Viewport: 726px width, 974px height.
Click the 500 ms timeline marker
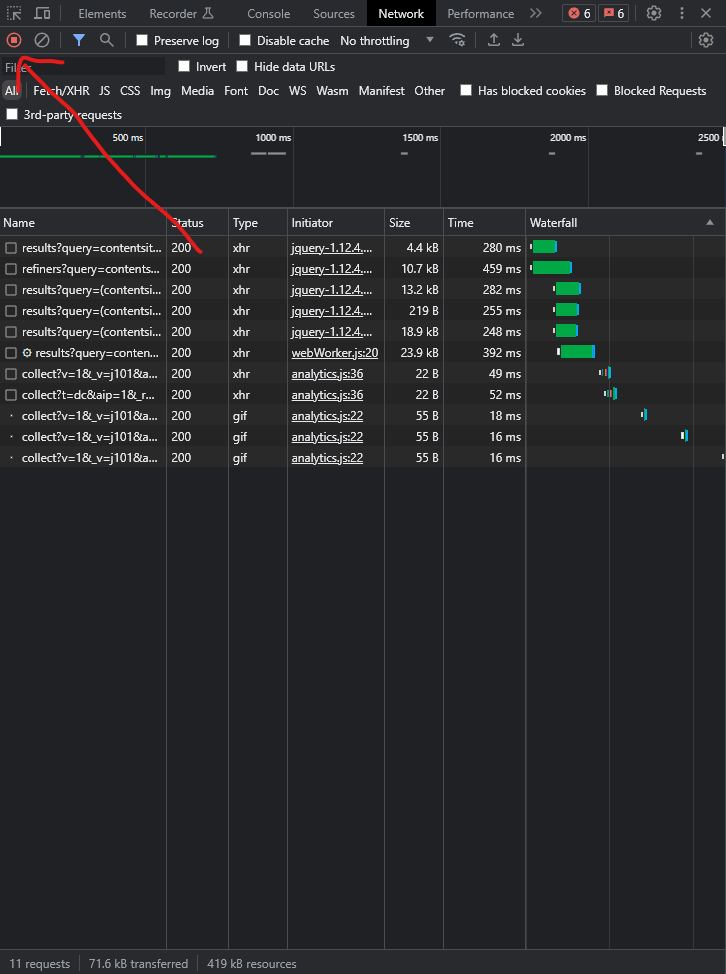click(127, 138)
